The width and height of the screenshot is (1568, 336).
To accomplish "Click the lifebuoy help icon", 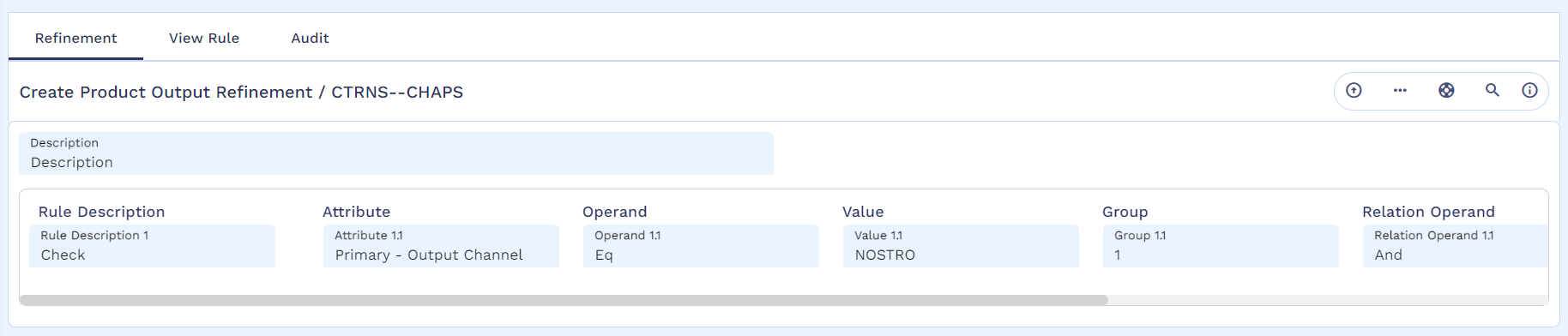I will click(x=1446, y=90).
